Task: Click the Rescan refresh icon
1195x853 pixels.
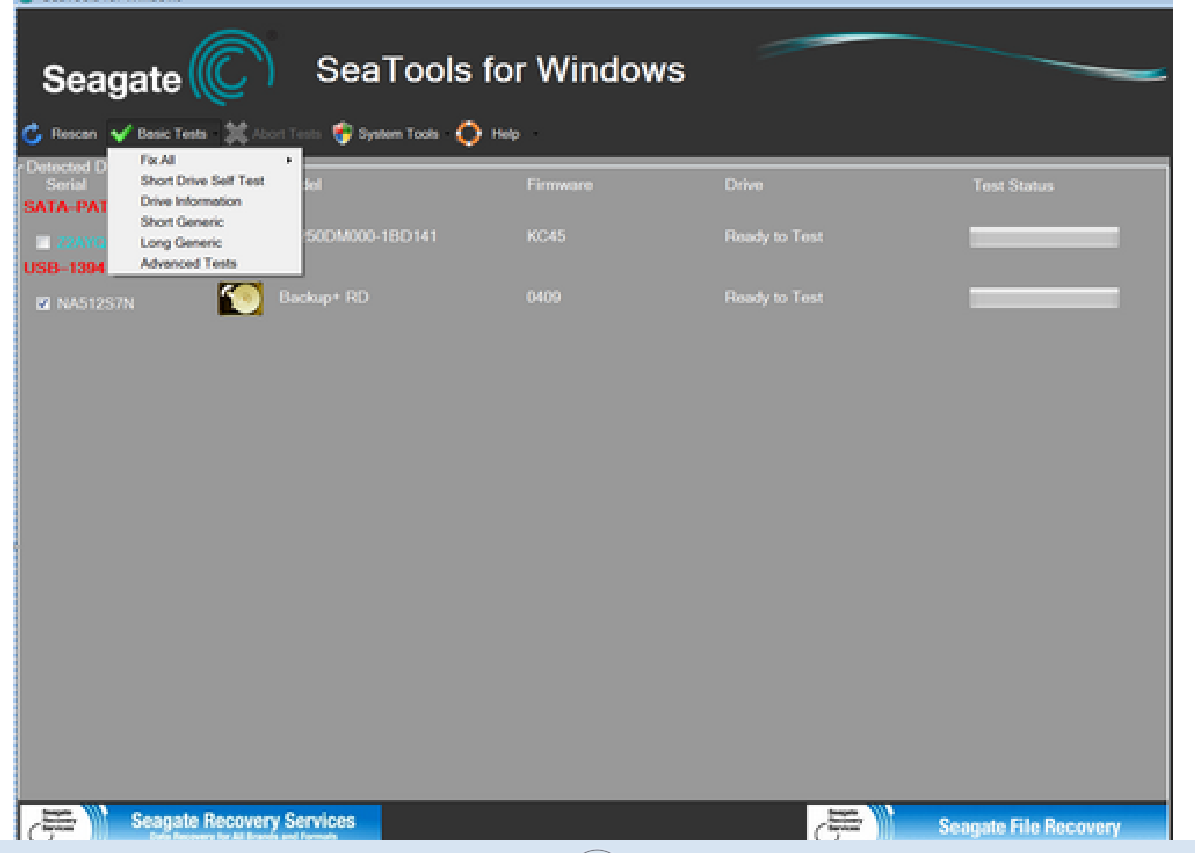Action: click(33, 134)
